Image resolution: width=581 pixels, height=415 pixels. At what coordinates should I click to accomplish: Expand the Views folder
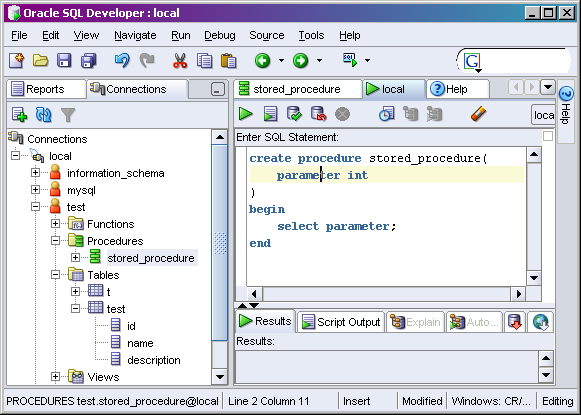55,377
